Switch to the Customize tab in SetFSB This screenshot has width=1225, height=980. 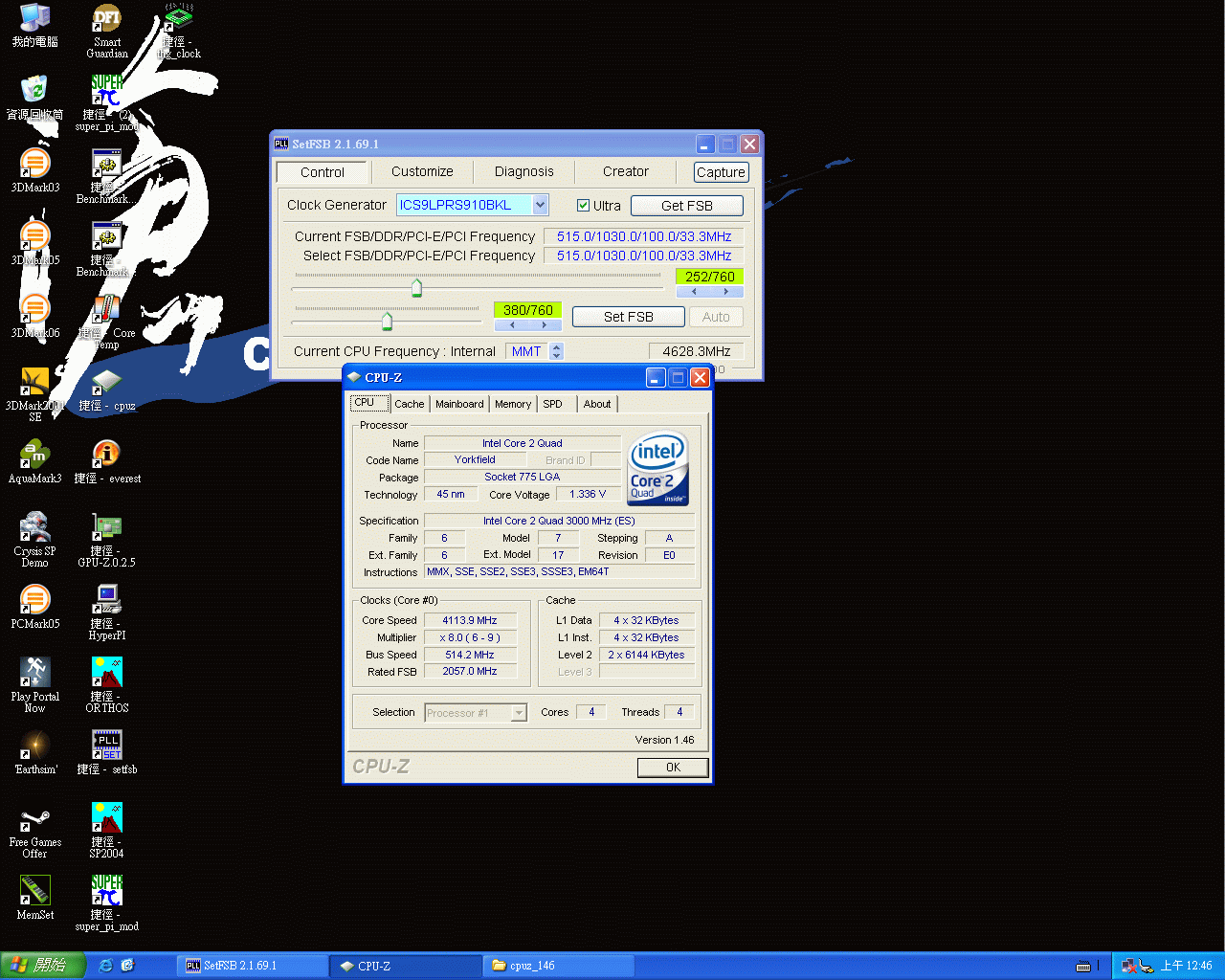click(422, 171)
